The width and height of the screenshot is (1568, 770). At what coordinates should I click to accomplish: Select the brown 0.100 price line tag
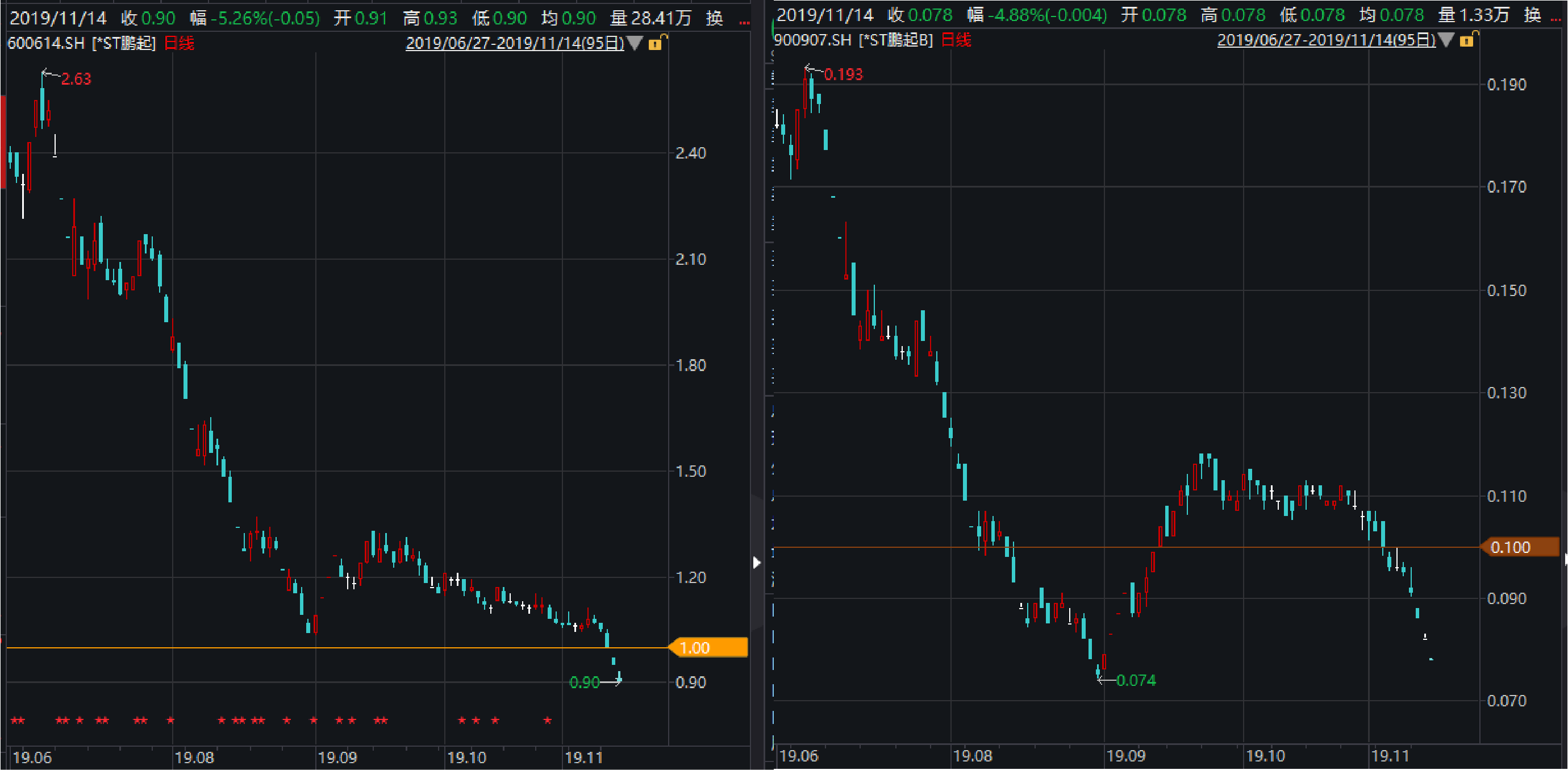coord(1520,547)
